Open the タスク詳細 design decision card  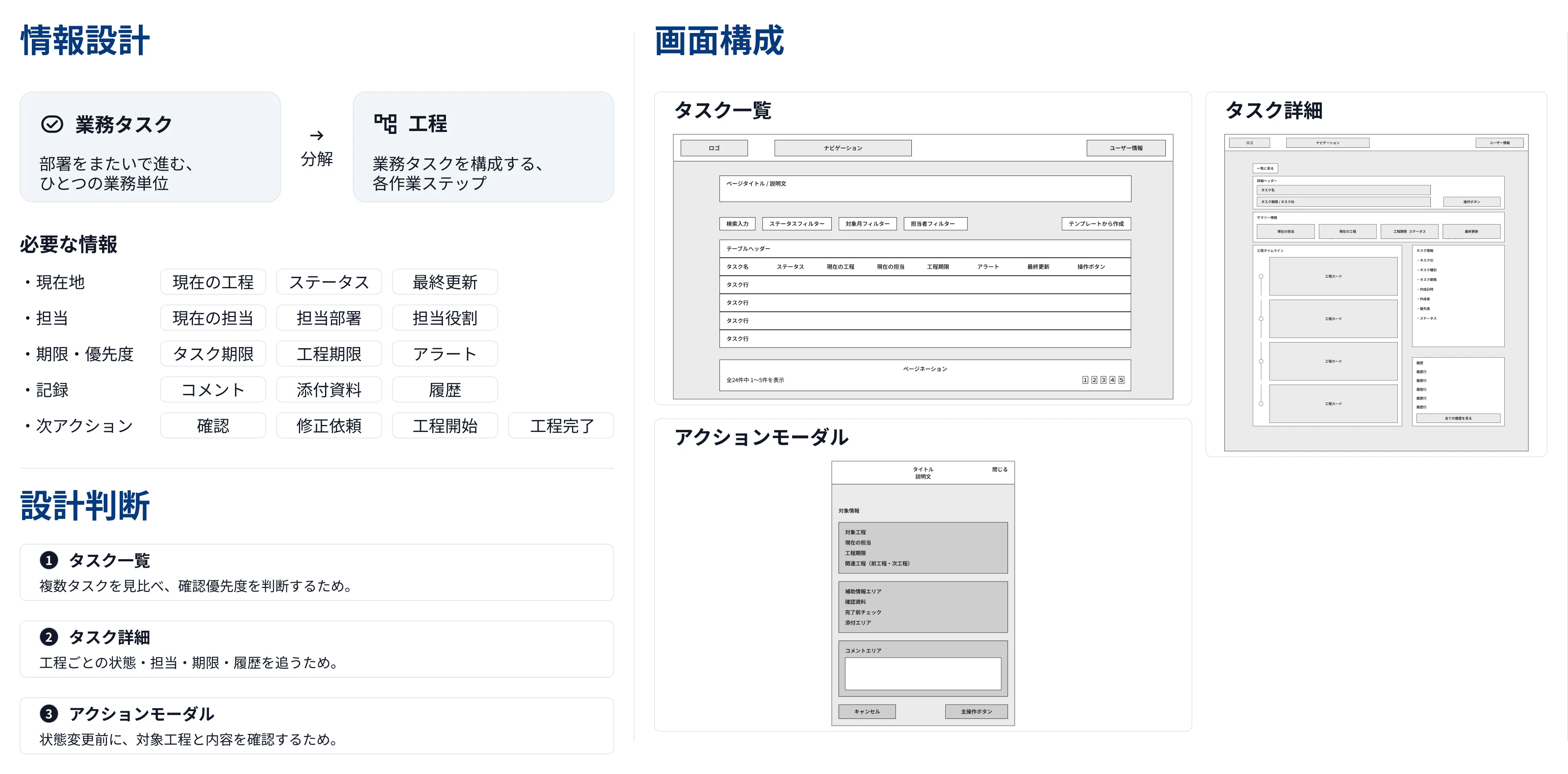(316, 649)
